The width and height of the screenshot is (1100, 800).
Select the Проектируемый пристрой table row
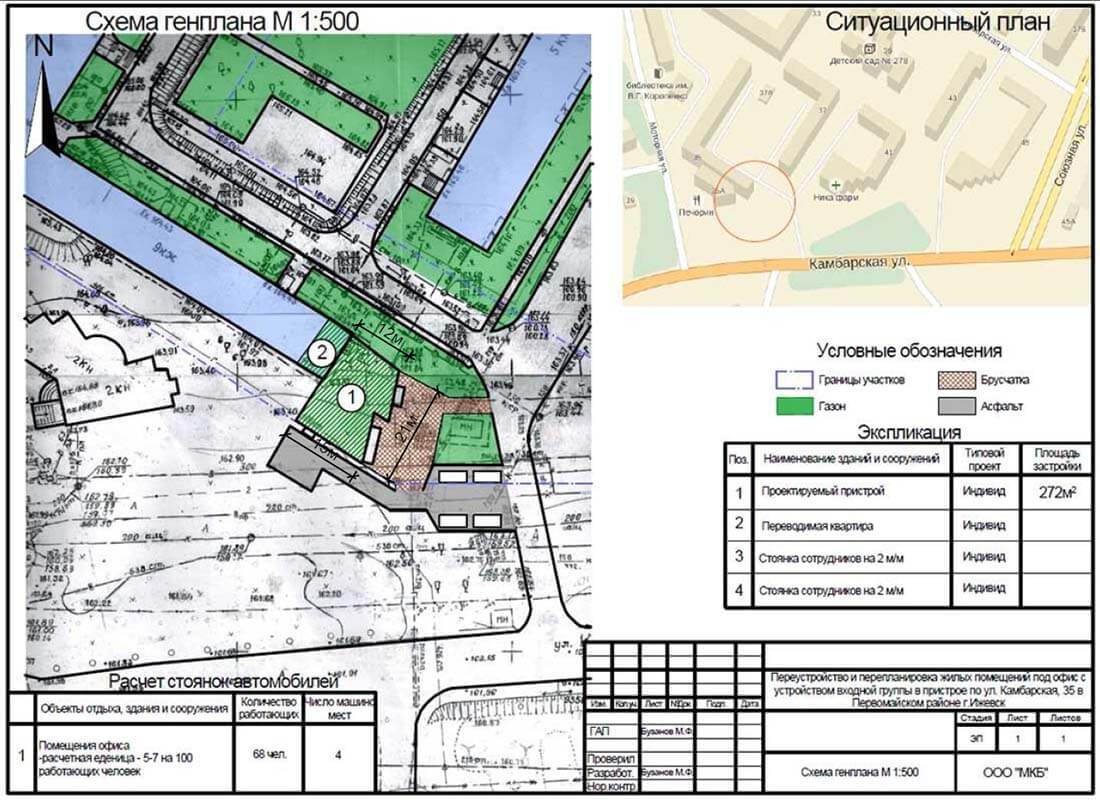[850, 491]
